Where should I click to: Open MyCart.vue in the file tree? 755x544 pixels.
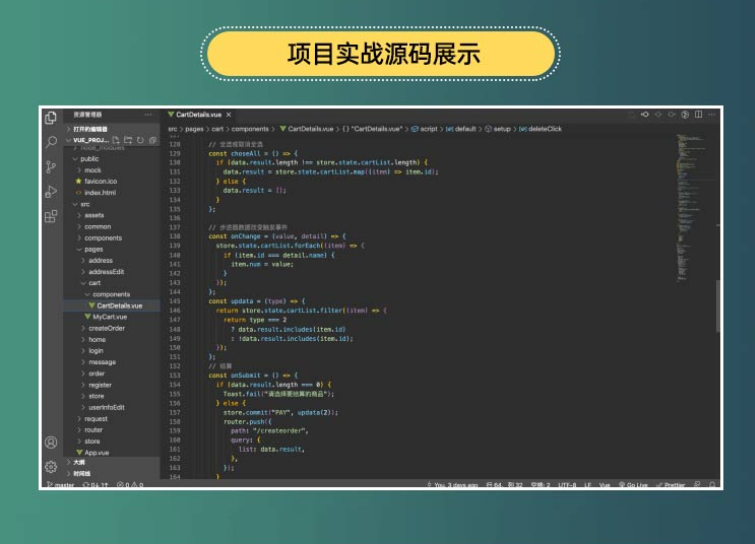(110, 317)
